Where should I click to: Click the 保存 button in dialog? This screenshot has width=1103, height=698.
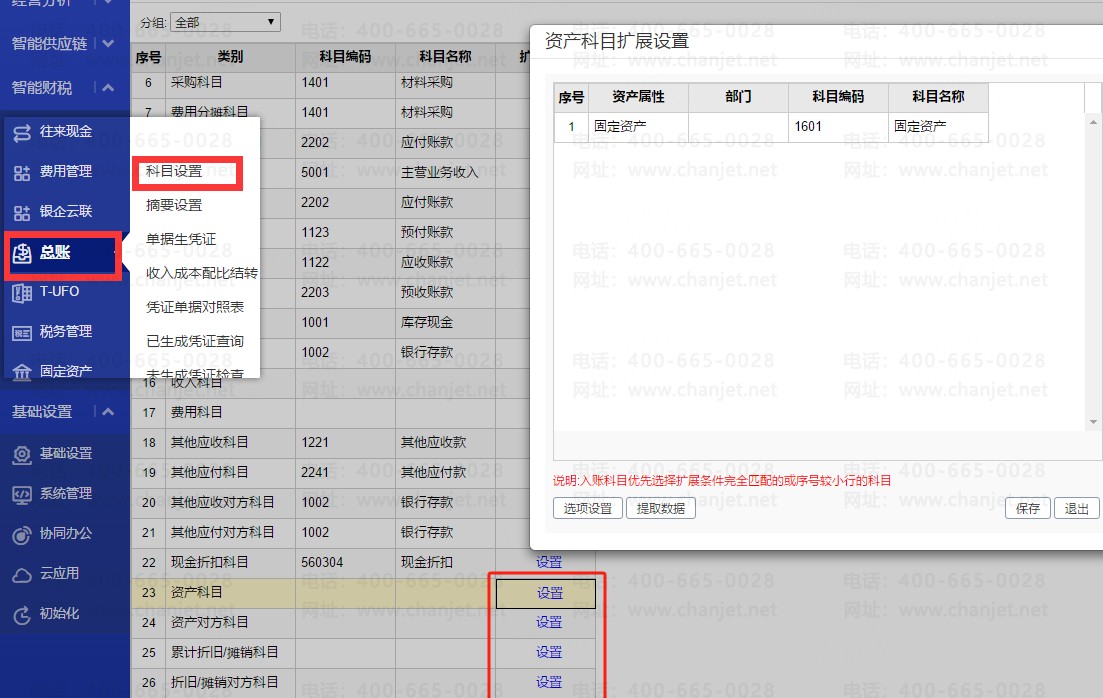[1027, 508]
